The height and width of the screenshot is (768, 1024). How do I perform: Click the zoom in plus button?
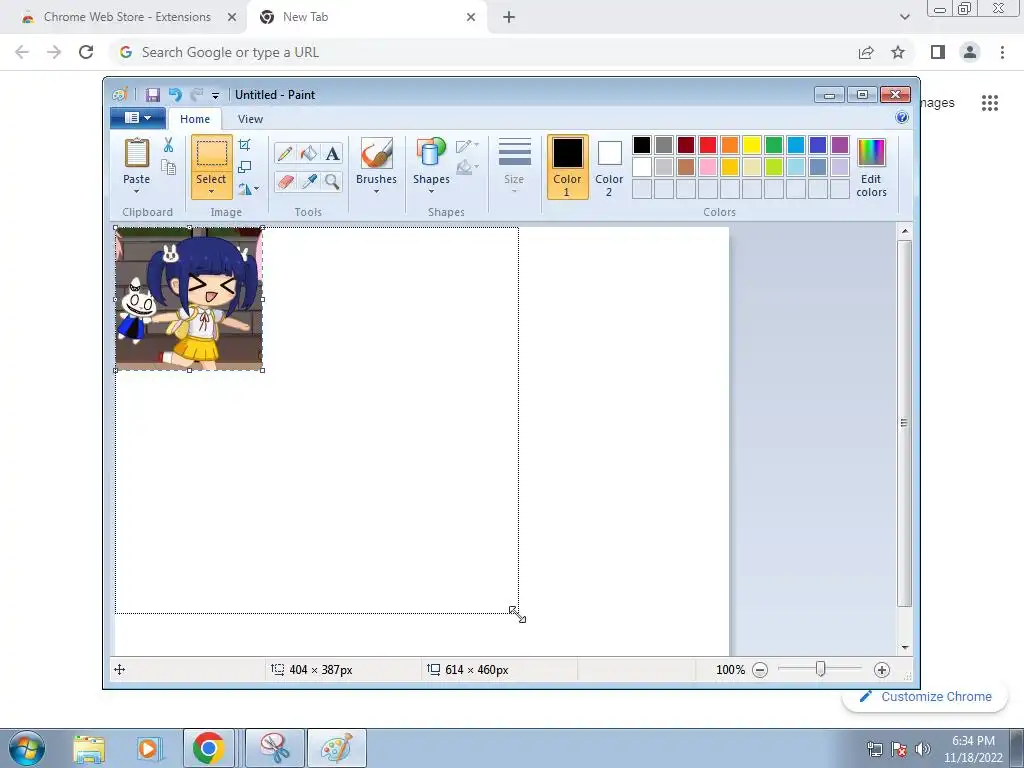click(882, 669)
